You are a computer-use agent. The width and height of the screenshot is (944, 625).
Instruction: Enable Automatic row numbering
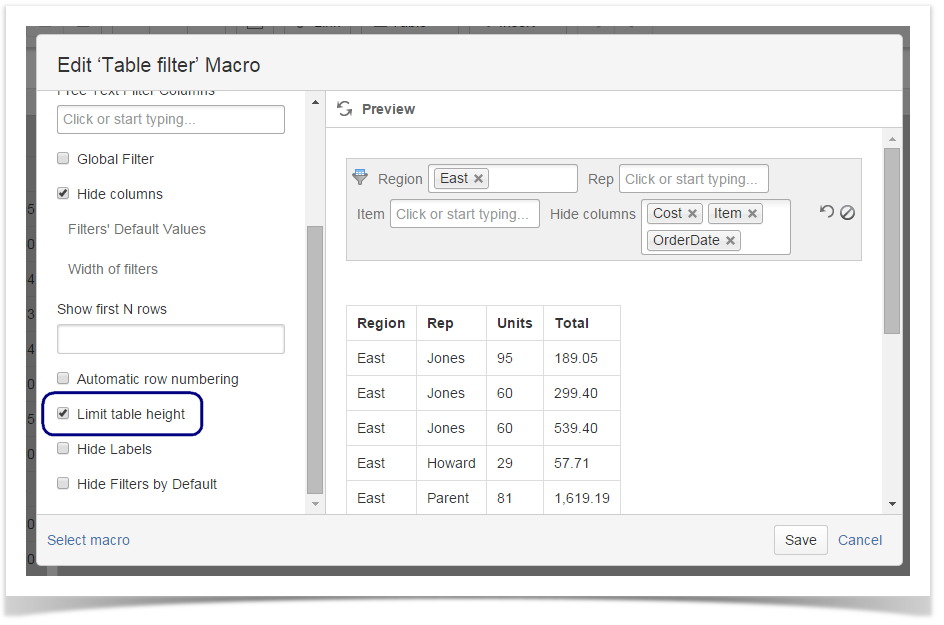[63, 379]
